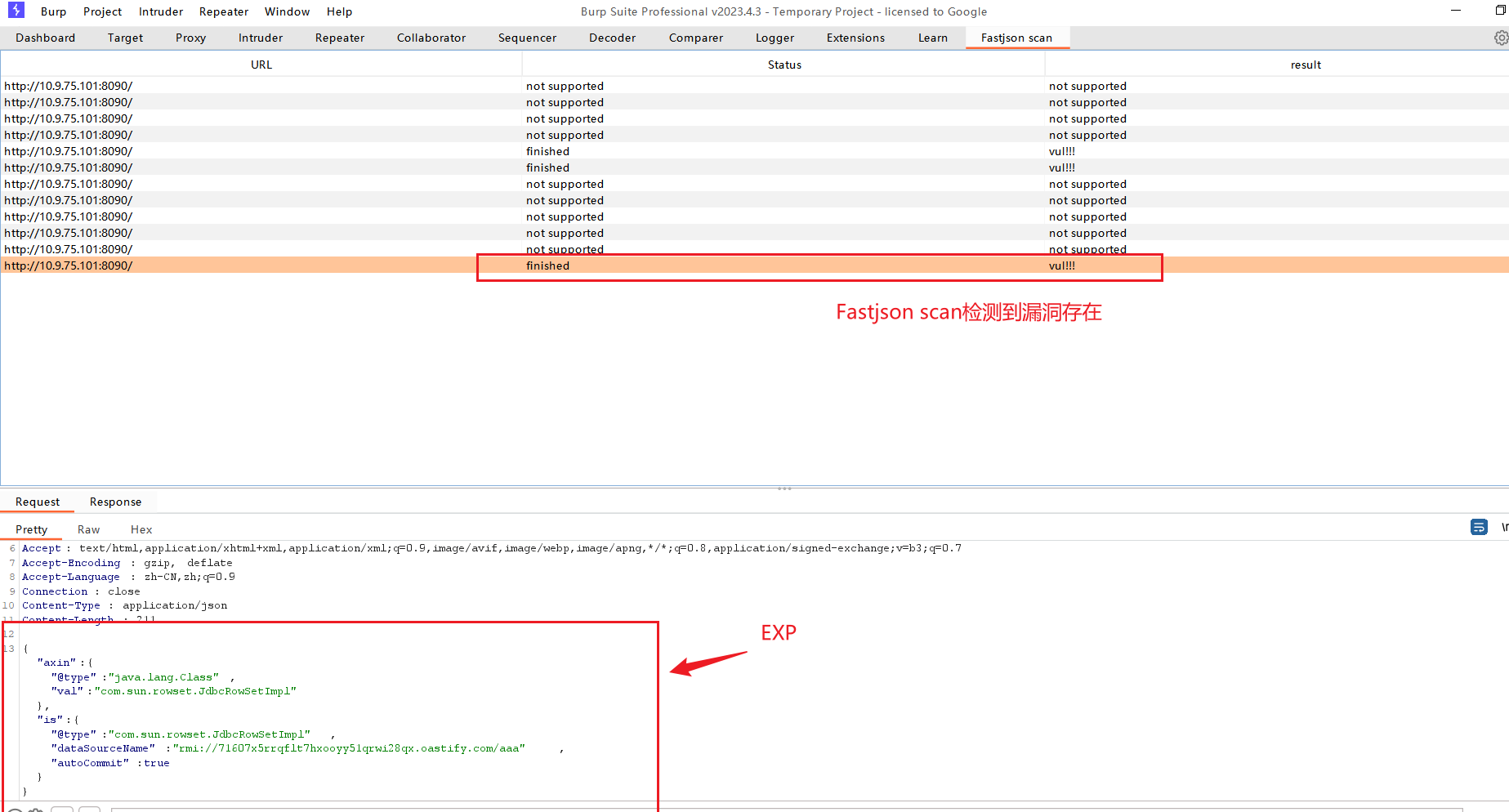1509x812 pixels.
Task: Restore down the Burp Suite window
Action: tap(1500, 11)
